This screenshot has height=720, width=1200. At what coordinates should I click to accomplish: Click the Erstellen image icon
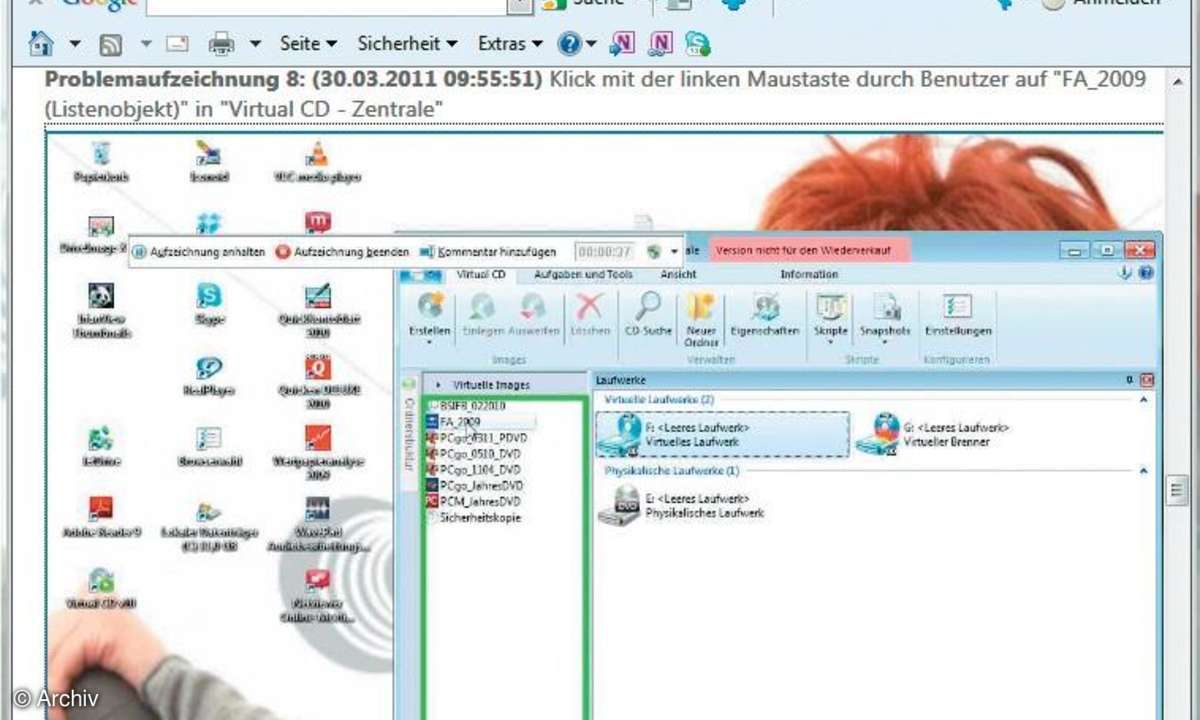click(431, 305)
